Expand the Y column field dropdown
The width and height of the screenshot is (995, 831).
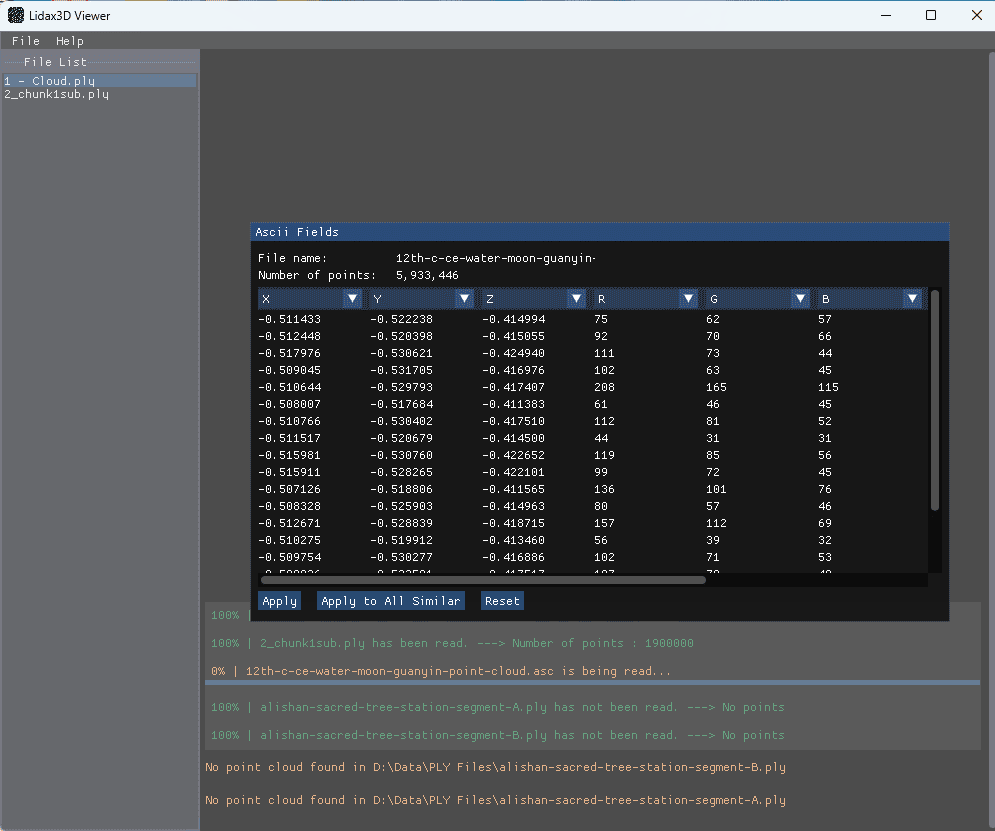pyautogui.click(x=464, y=299)
